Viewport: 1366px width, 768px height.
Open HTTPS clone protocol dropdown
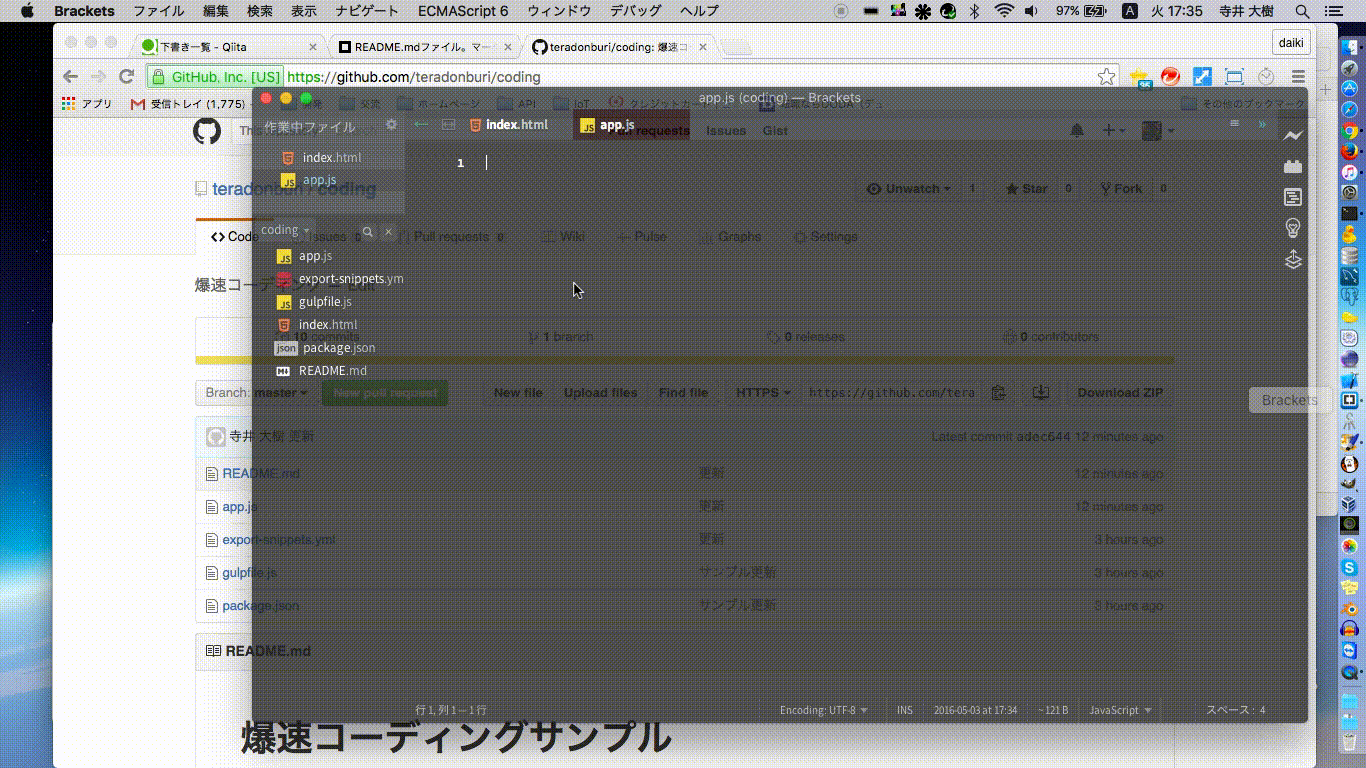tap(763, 393)
